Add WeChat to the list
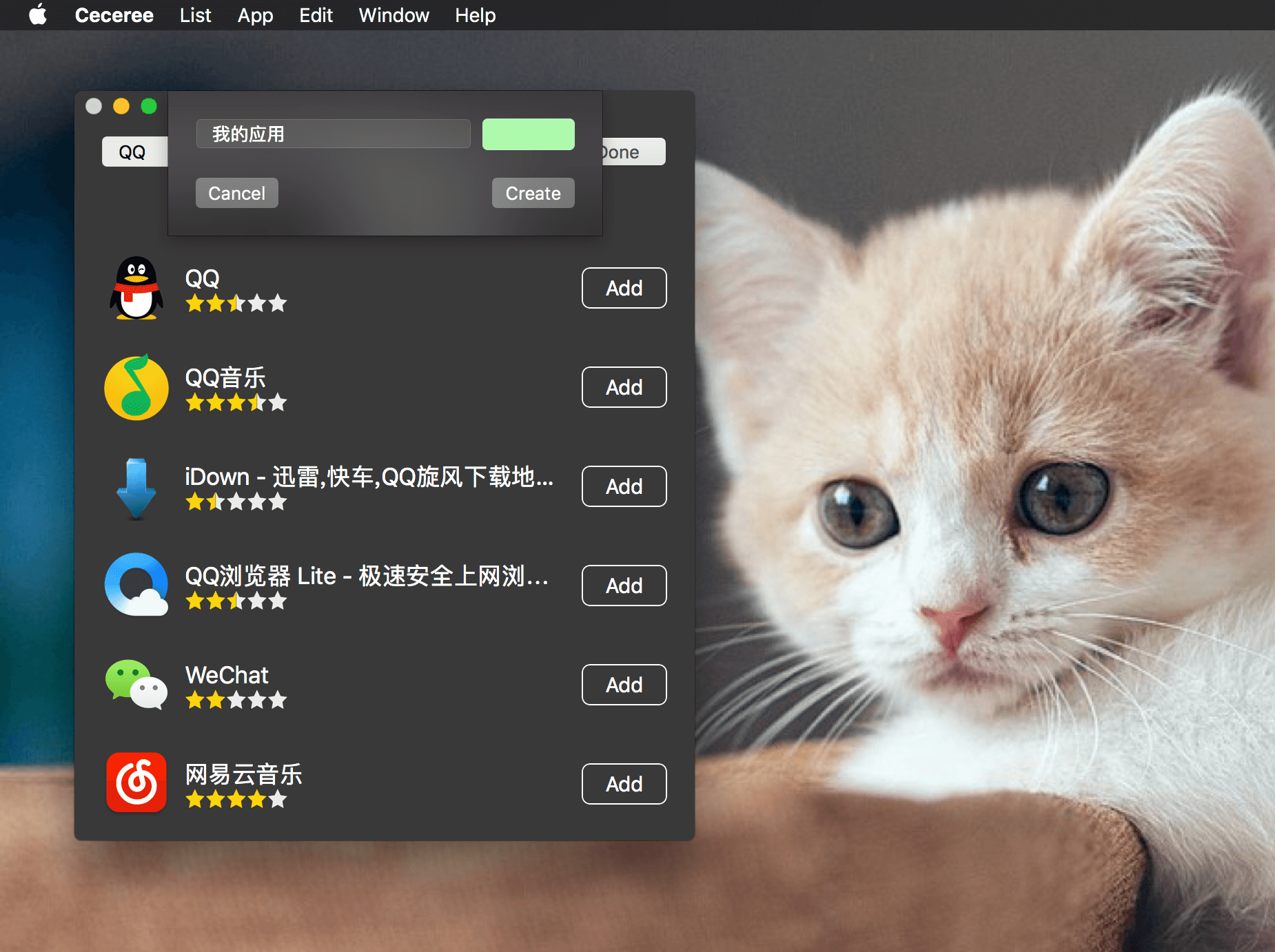The image size is (1275, 952). click(624, 685)
